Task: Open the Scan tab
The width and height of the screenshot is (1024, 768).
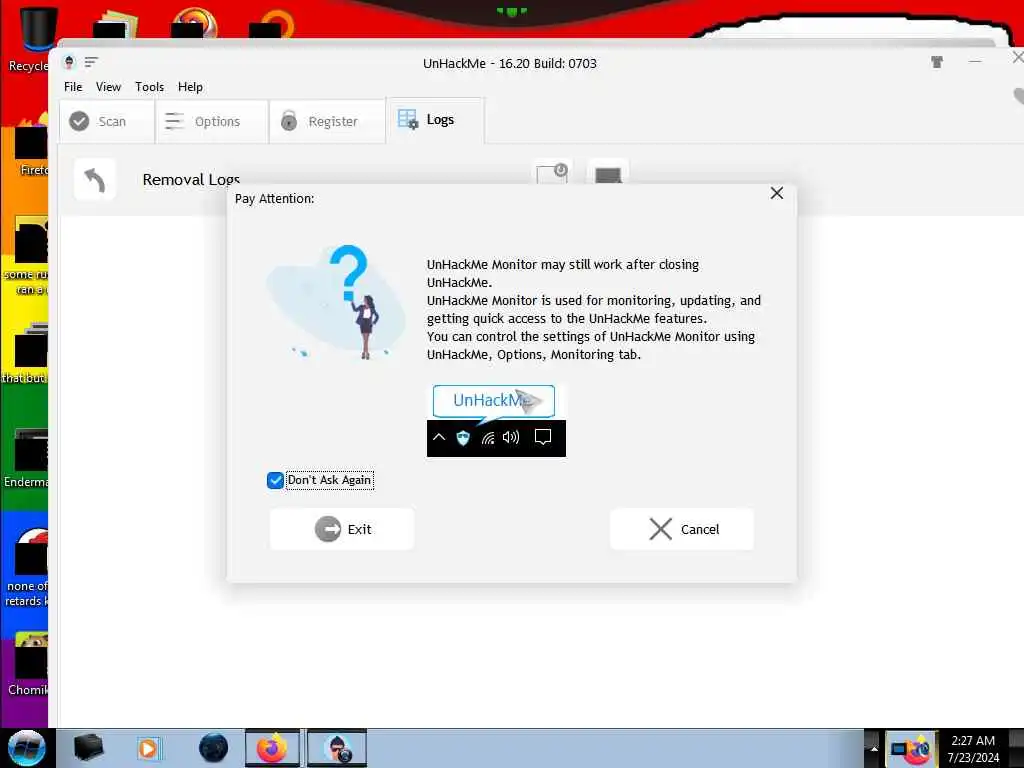Action: click(x=106, y=121)
